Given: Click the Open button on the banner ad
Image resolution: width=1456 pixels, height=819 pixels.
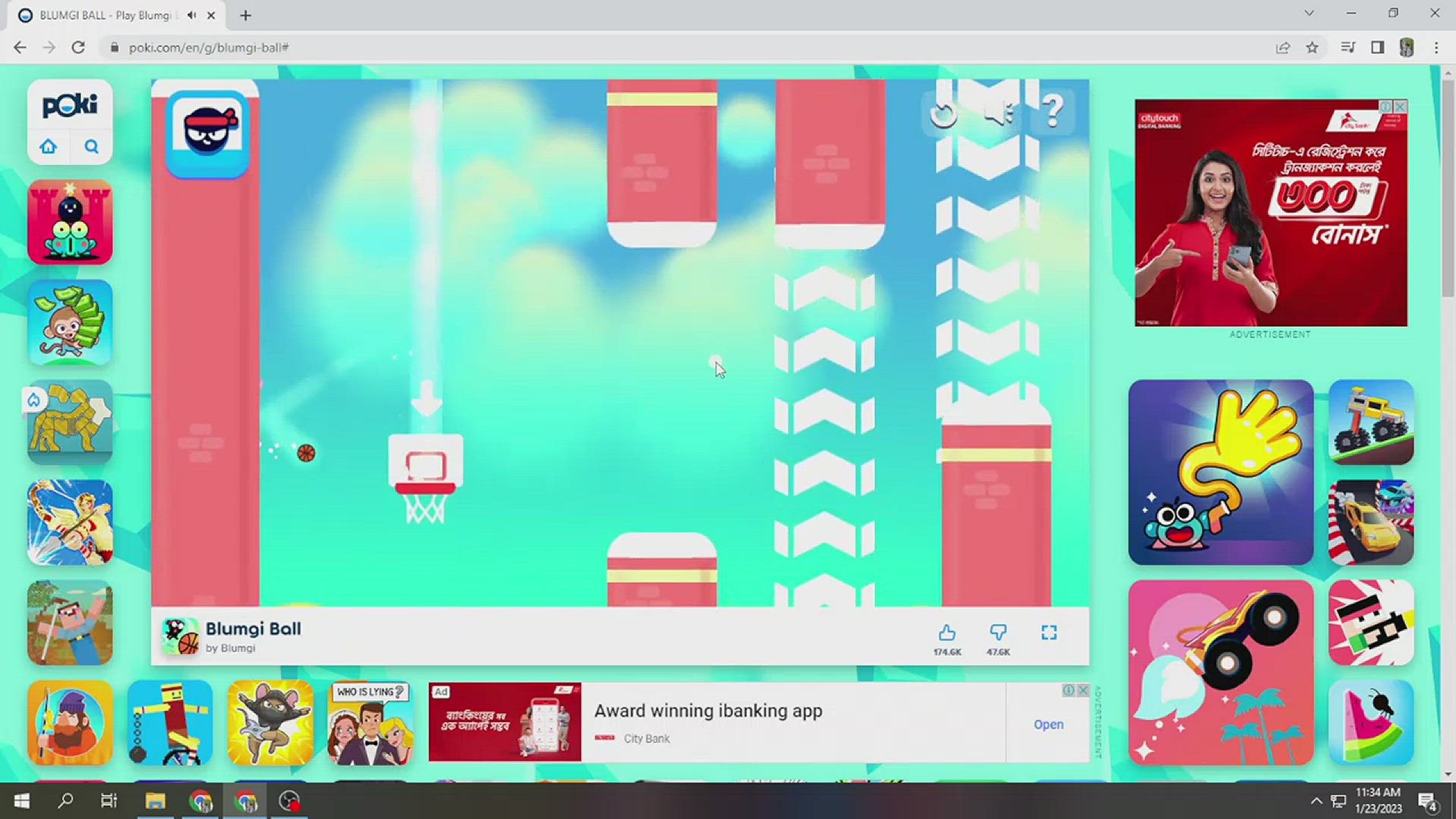Looking at the screenshot, I should point(1048,724).
